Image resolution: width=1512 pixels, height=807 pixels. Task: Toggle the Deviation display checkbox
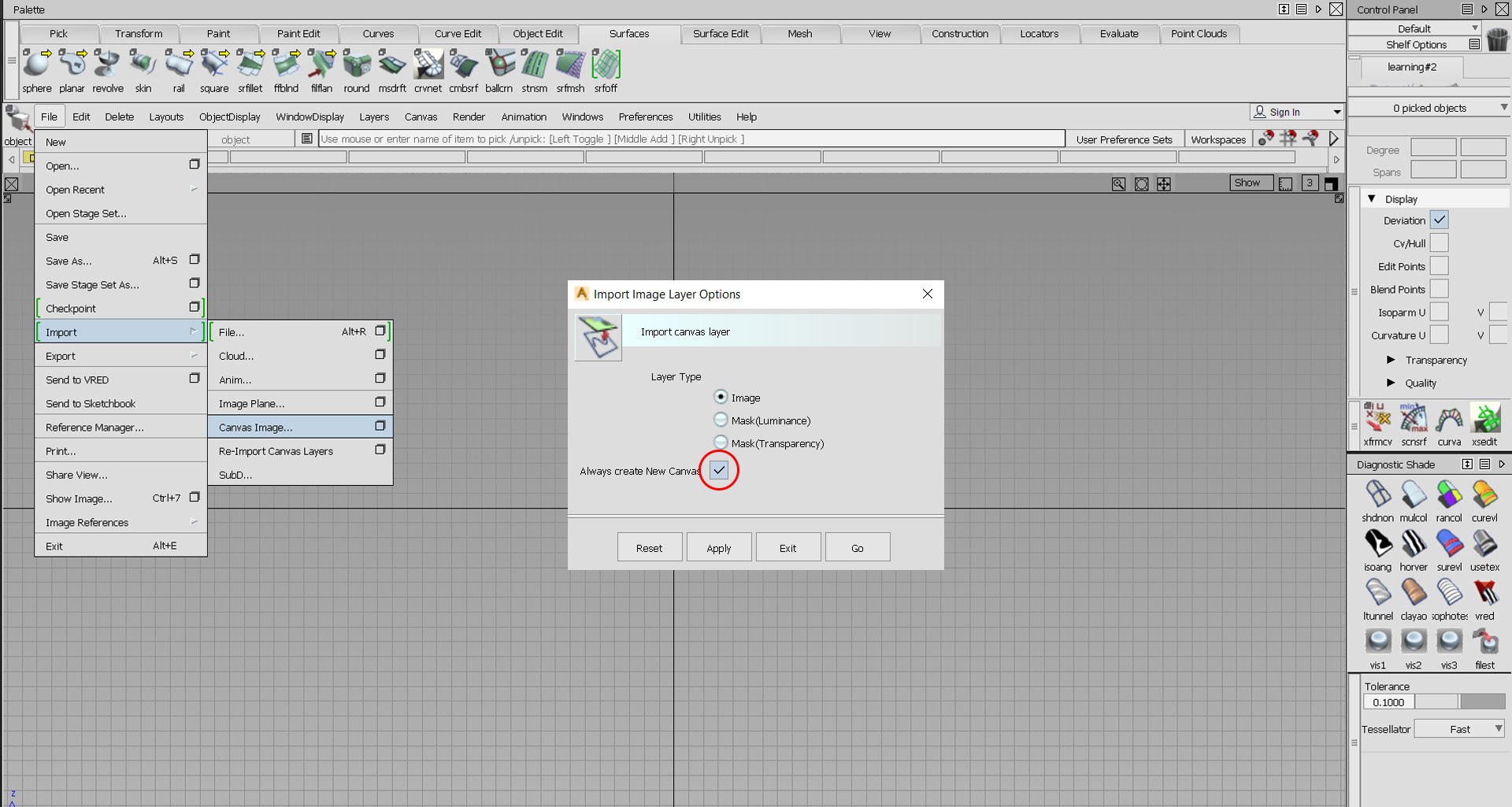tap(1440, 220)
